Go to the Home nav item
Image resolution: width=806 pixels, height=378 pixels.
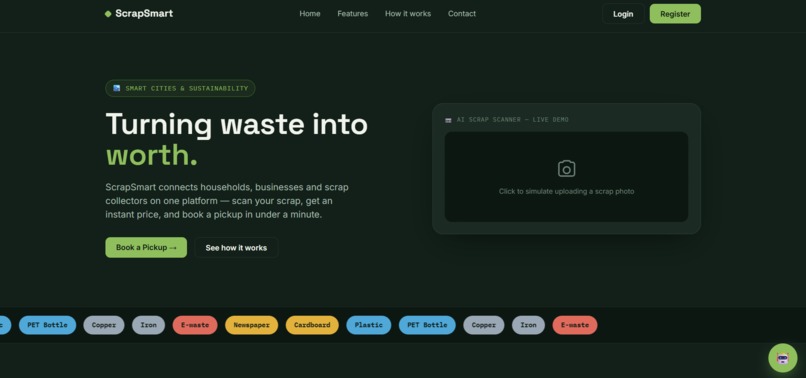(x=310, y=14)
